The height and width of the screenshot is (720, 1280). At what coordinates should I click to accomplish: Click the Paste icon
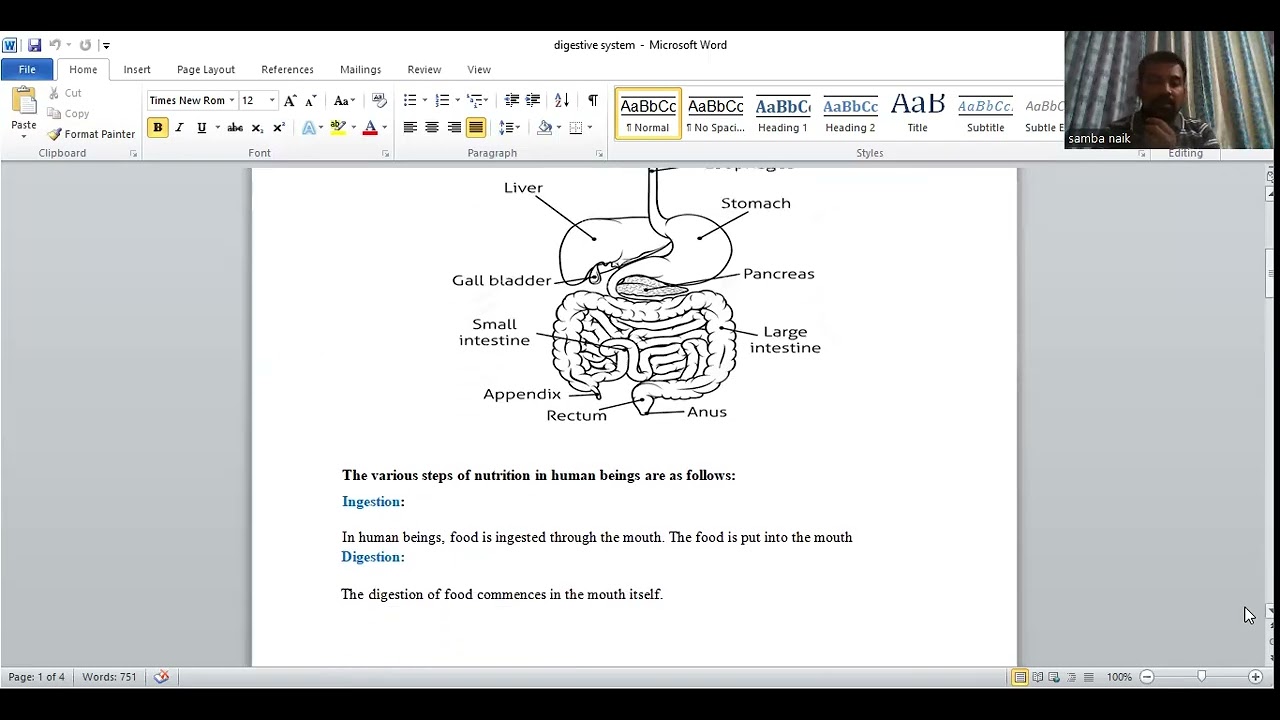pos(23,100)
